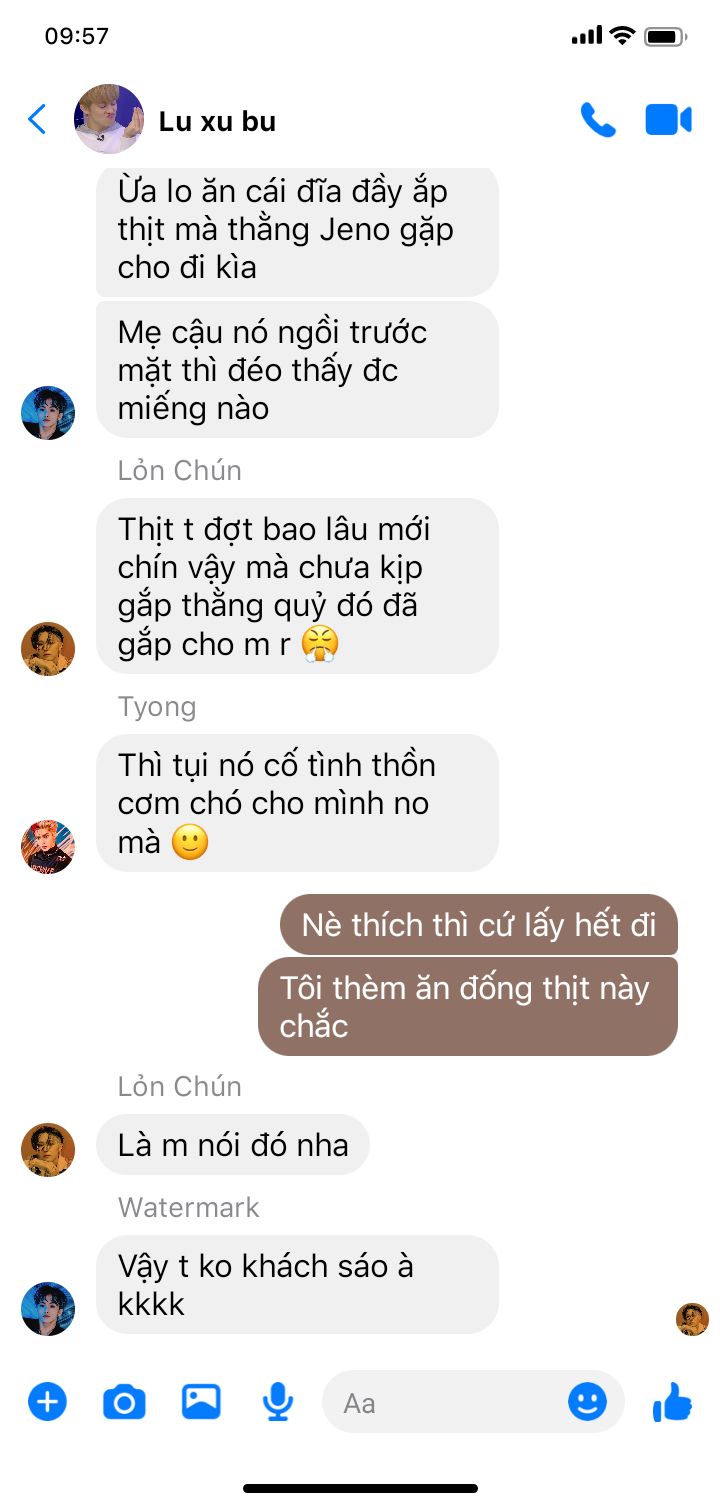
Task: Start a video call with the camera icon
Action: tap(668, 120)
